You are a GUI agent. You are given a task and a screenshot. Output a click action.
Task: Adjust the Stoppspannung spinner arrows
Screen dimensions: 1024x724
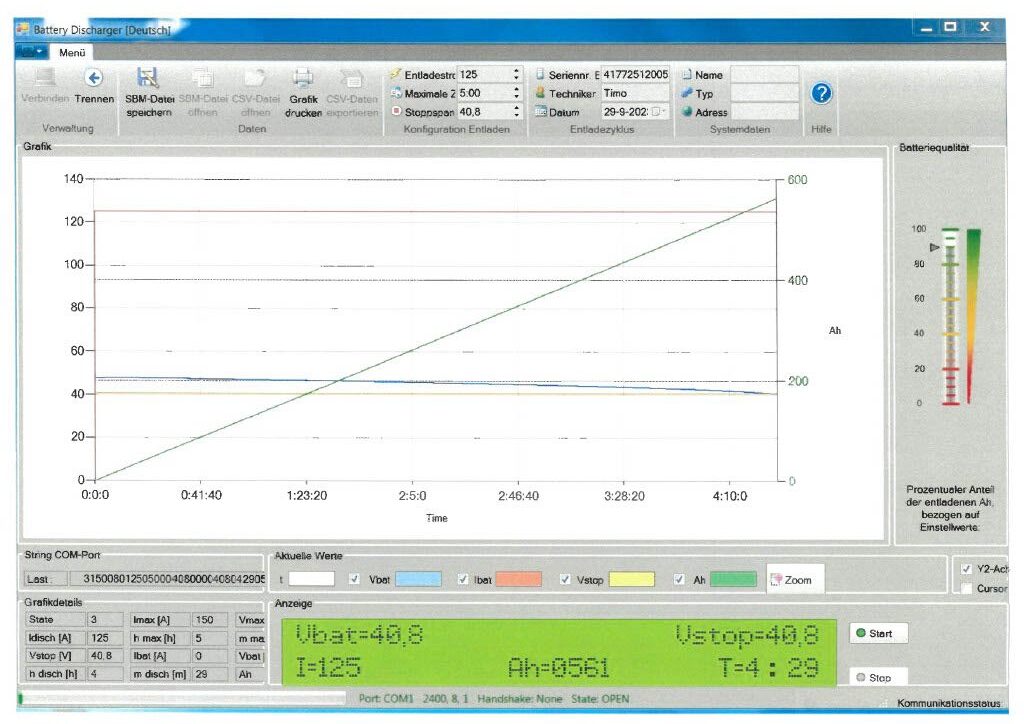pos(516,112)
